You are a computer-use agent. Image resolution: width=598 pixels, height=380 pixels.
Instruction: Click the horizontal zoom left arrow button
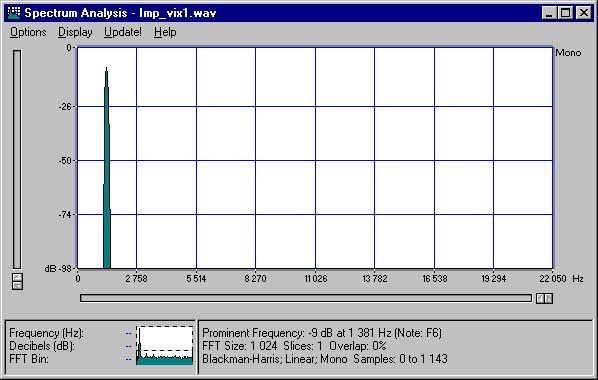[540, 298]
